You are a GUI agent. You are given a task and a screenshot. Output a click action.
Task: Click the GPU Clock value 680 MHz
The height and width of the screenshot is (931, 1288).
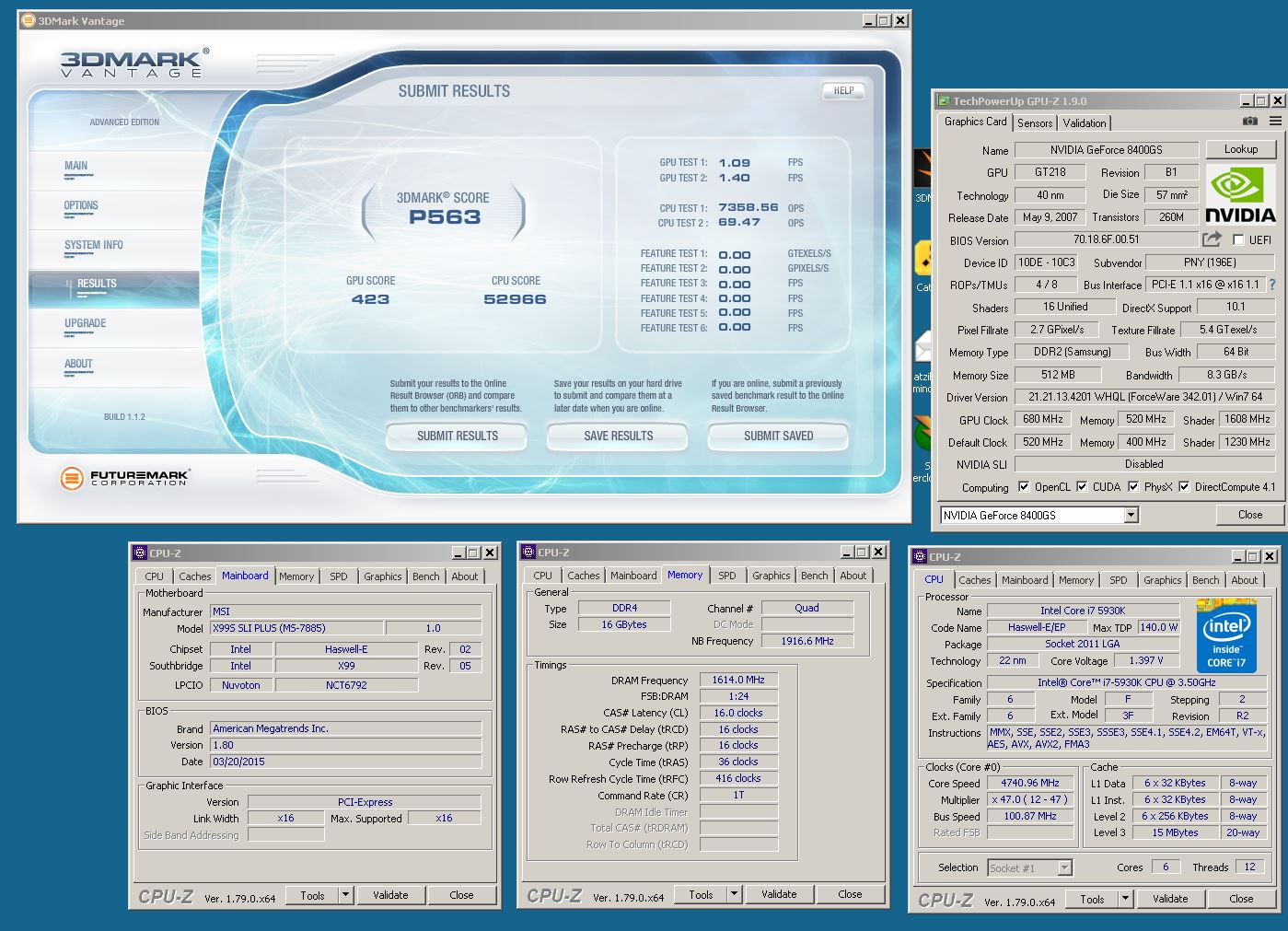tap(1043, 419)
